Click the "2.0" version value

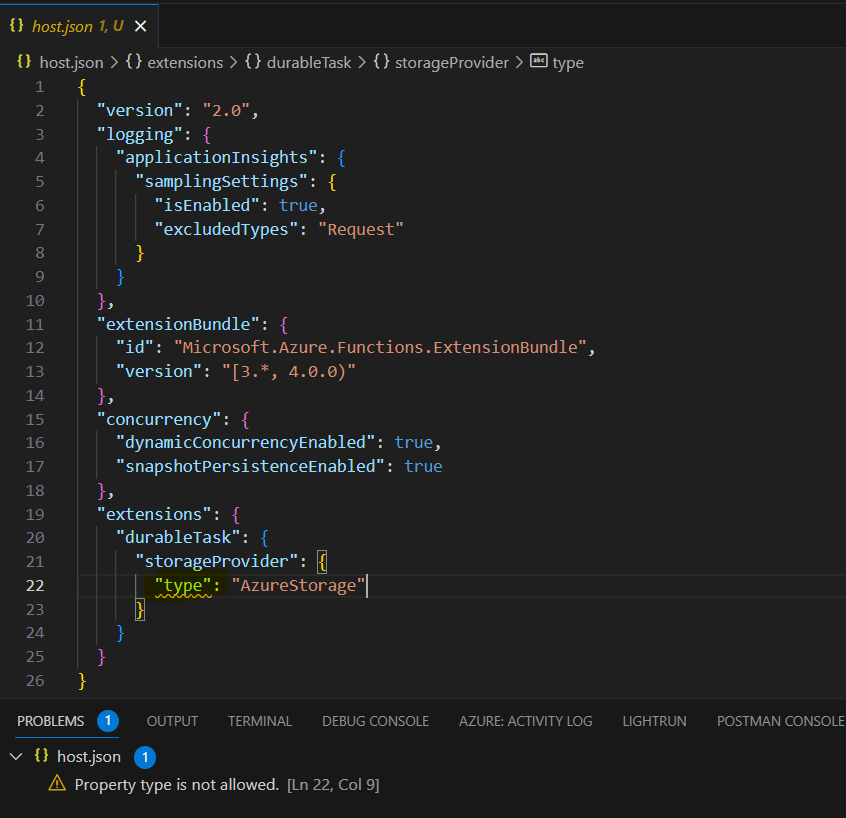click(226, 111)
